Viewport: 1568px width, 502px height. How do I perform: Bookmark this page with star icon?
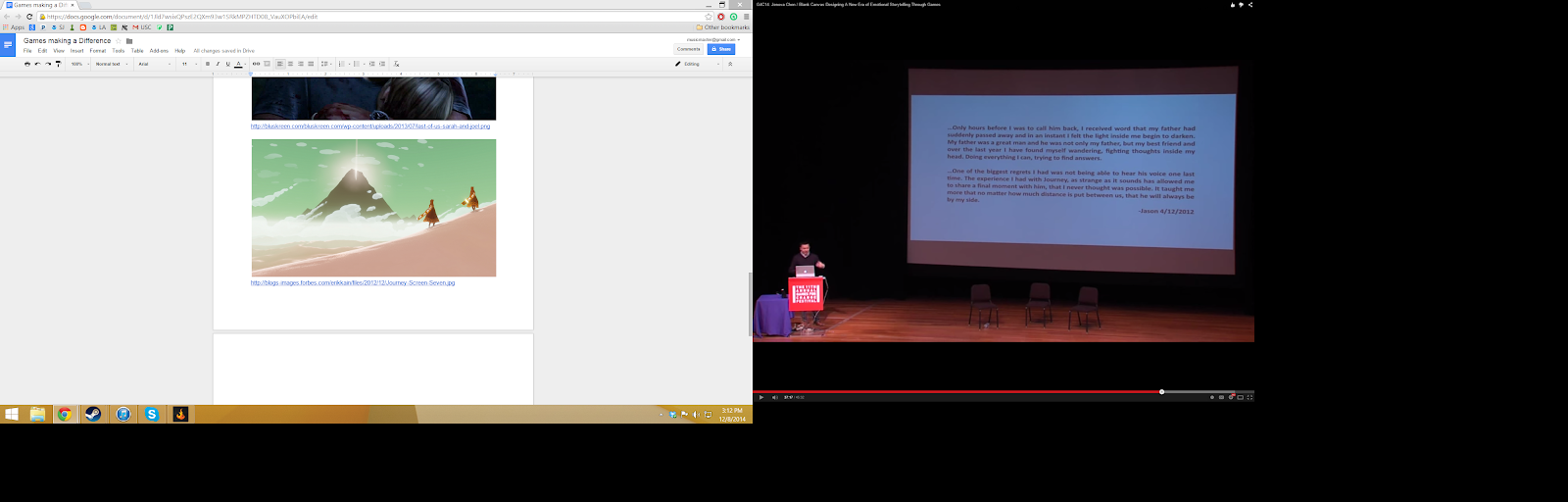tap(709, 17)
